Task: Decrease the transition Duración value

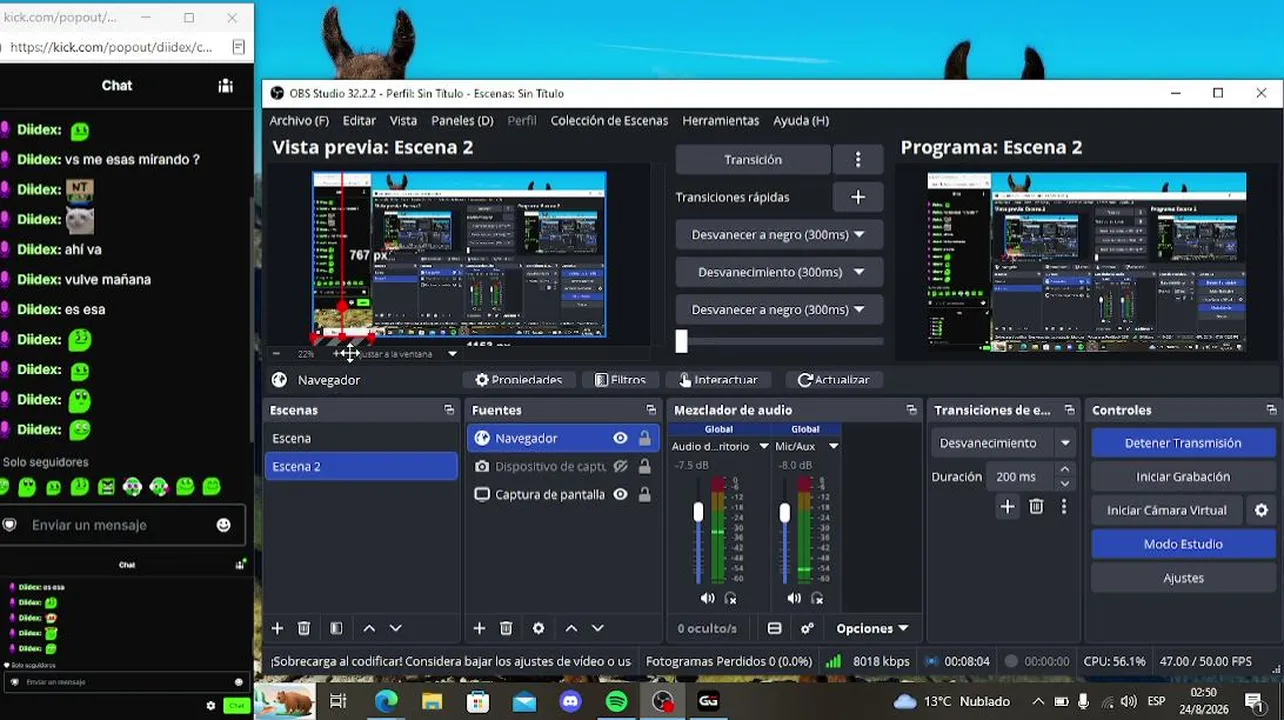Action: click(1065, 483)
